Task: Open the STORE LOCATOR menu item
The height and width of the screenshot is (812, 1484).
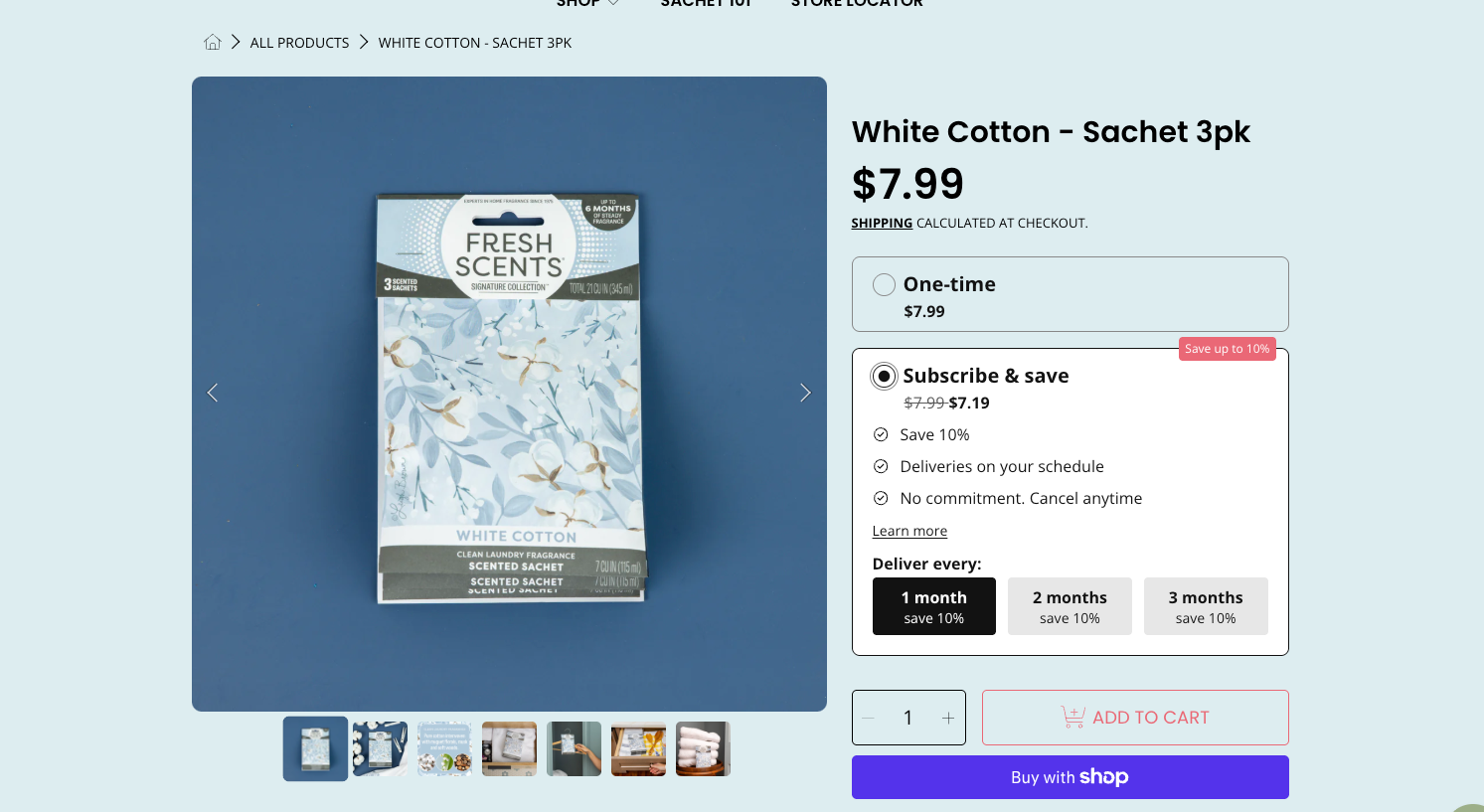Action: pos(856,4)
